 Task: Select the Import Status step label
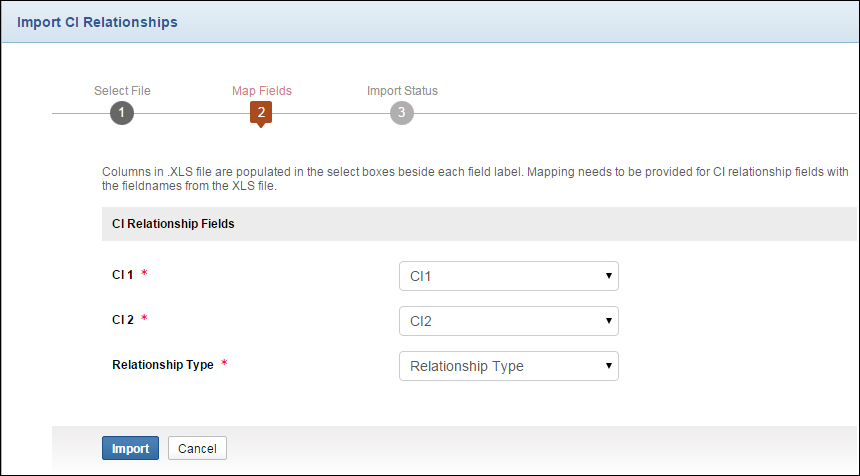402,91
